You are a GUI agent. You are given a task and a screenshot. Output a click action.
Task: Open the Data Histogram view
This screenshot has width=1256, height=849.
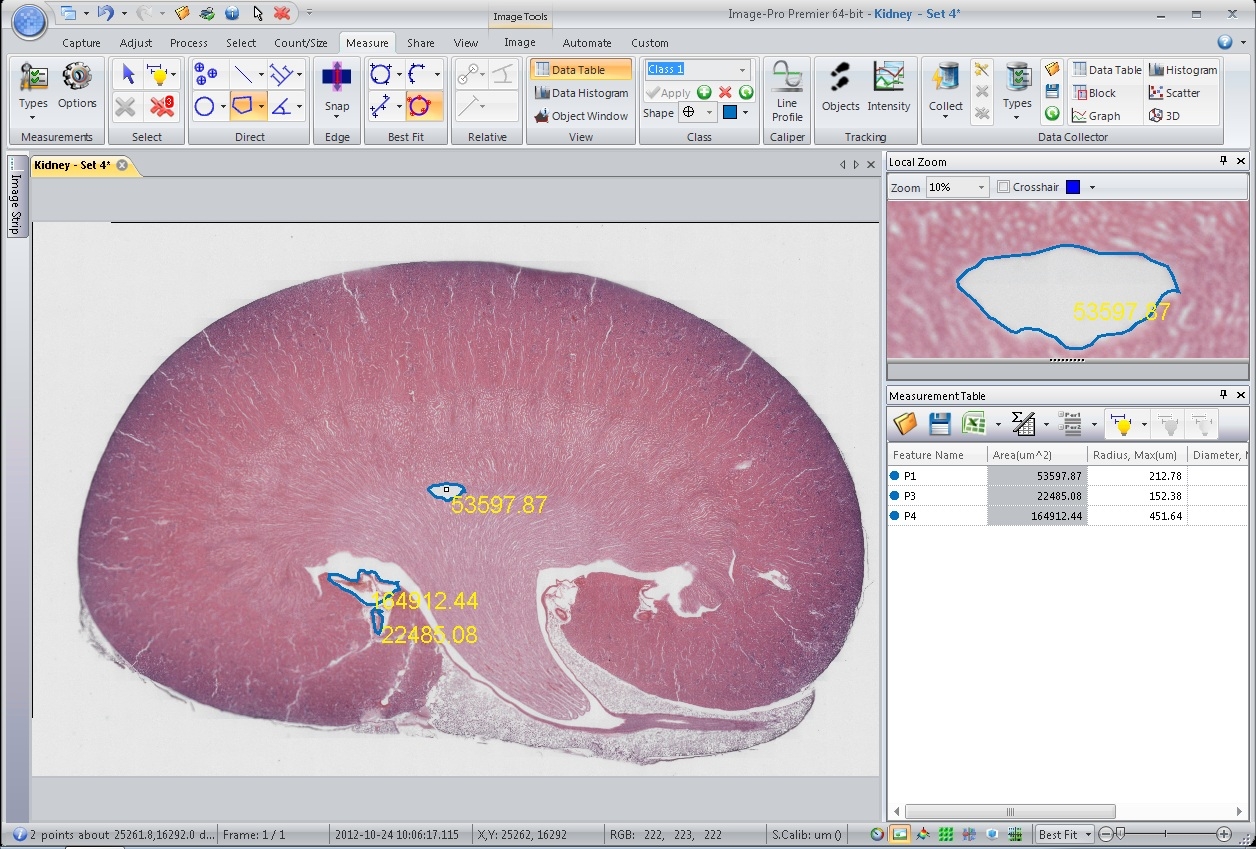(x=580, y=92)
